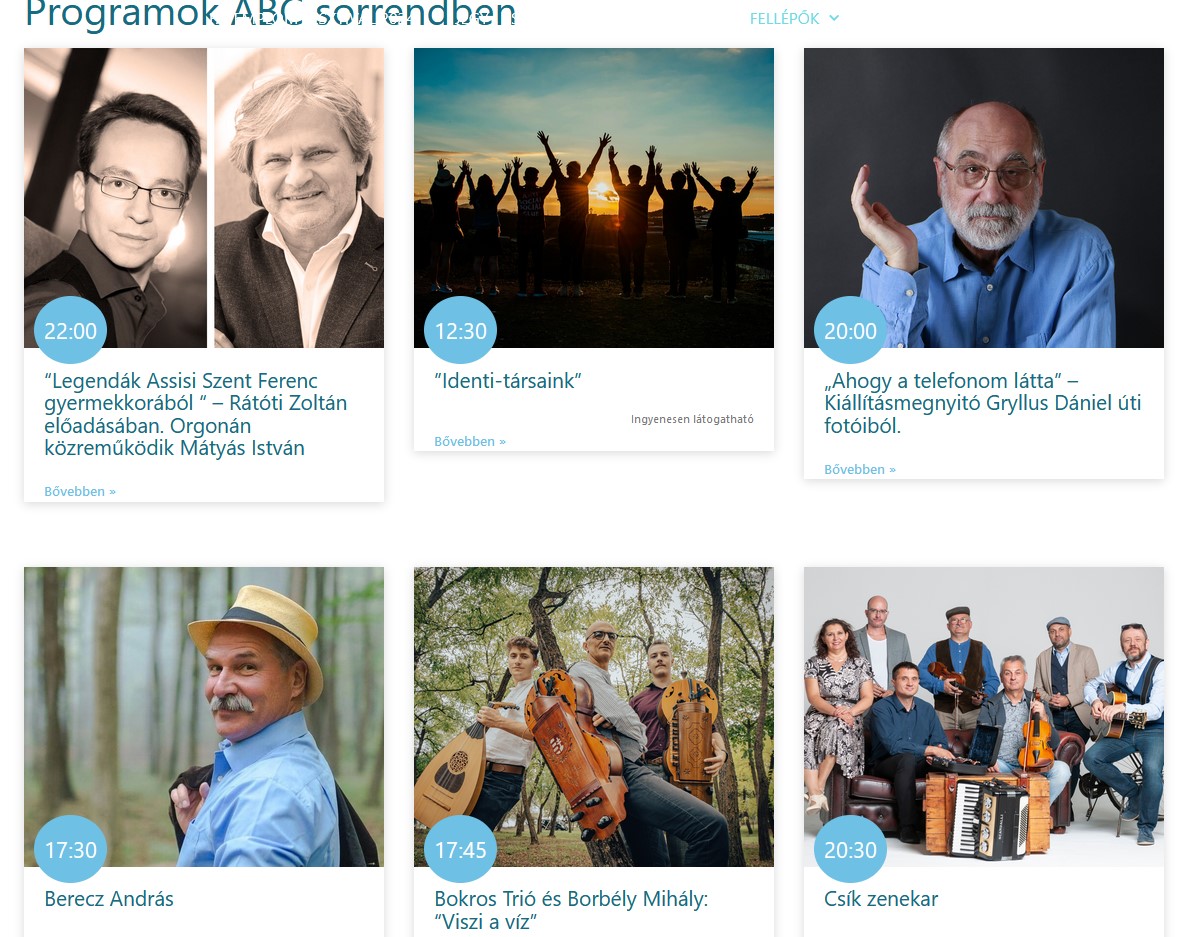This screenshot has width=1178, height=937.
Task: Click the 20:30 time badge
Action: (x=850, y=850)
